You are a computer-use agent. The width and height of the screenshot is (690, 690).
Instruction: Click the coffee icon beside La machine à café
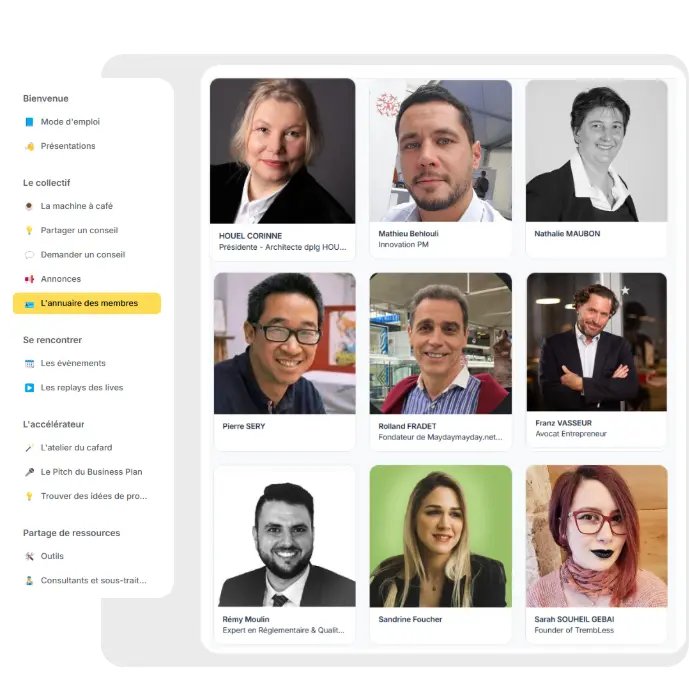point(29,206)
